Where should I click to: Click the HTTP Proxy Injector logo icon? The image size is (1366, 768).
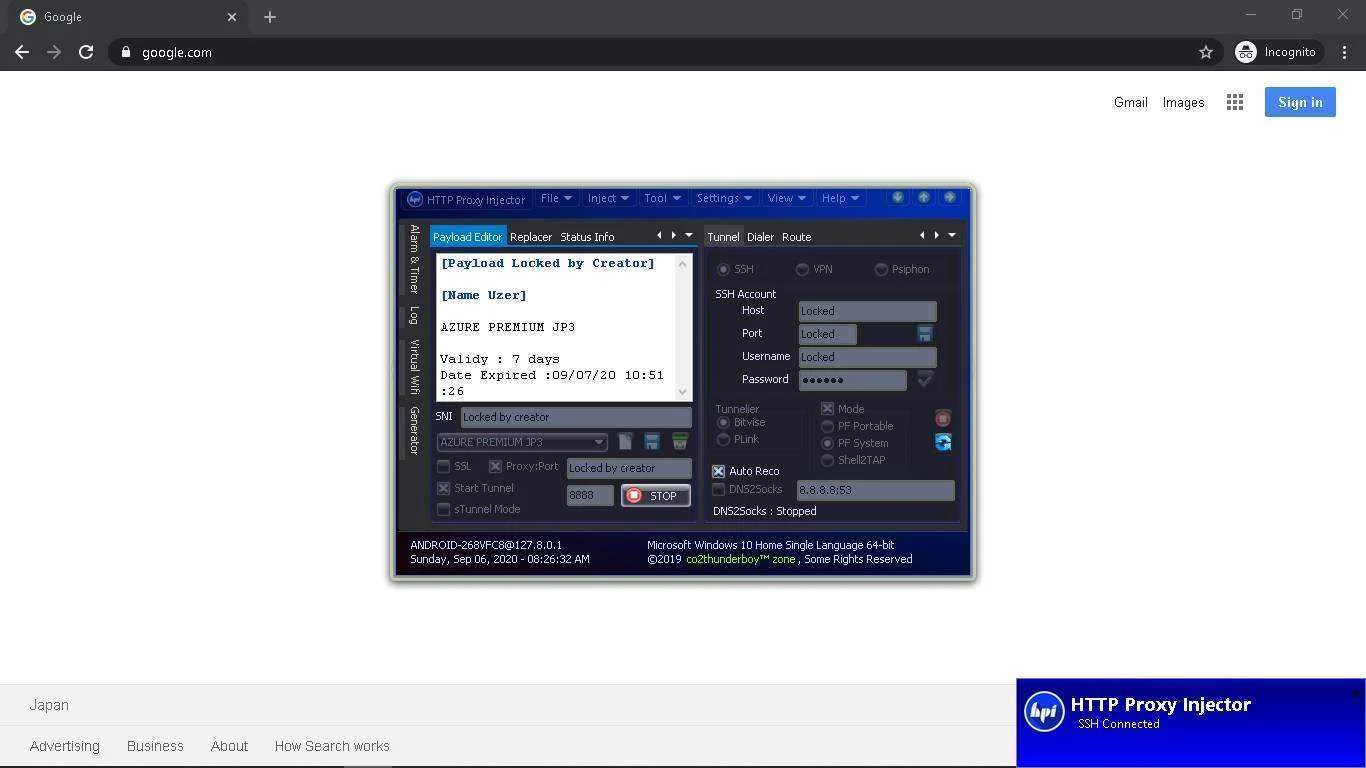415,199
